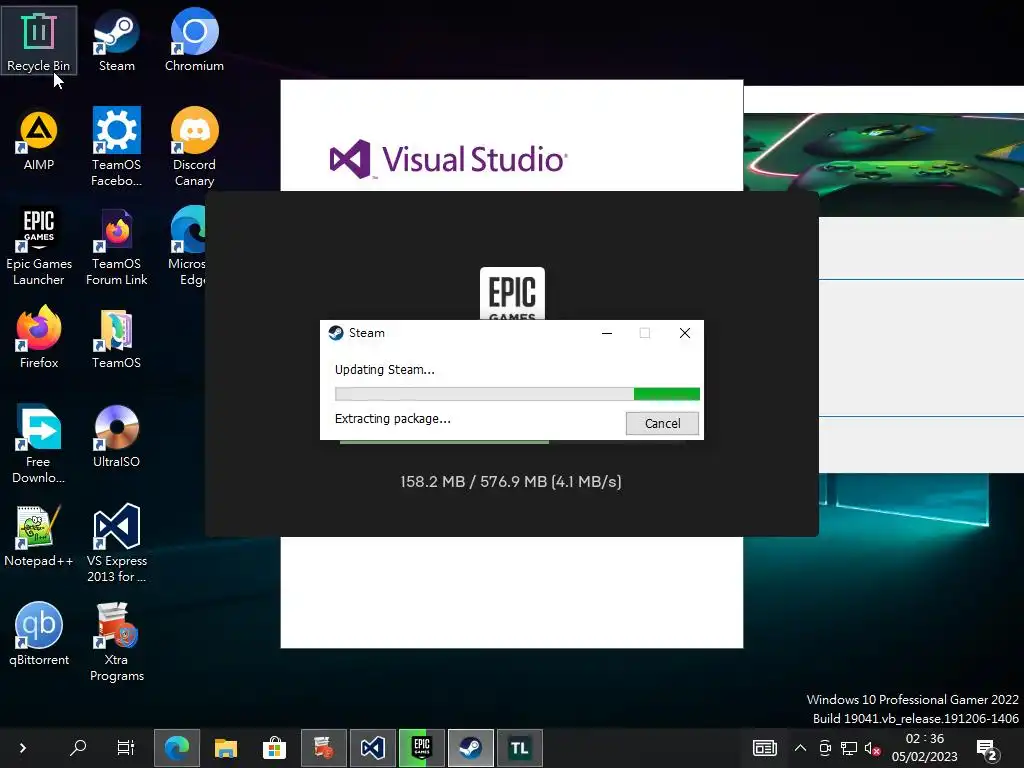Open the notification center icon
This screenshot has width=1024, height=768.
coord(987,750)
